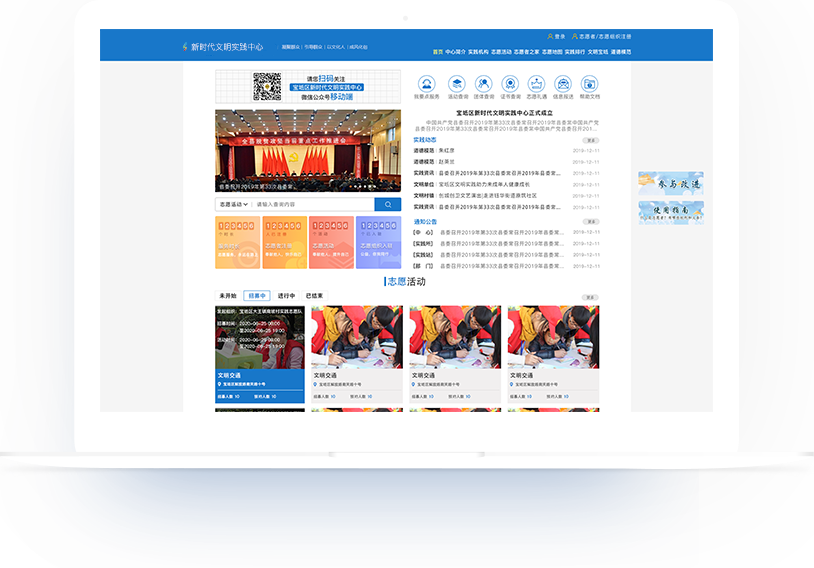Open the 【实践站】 notice row
Viewport: 814px width, 568px height.
tap(506, 255)
